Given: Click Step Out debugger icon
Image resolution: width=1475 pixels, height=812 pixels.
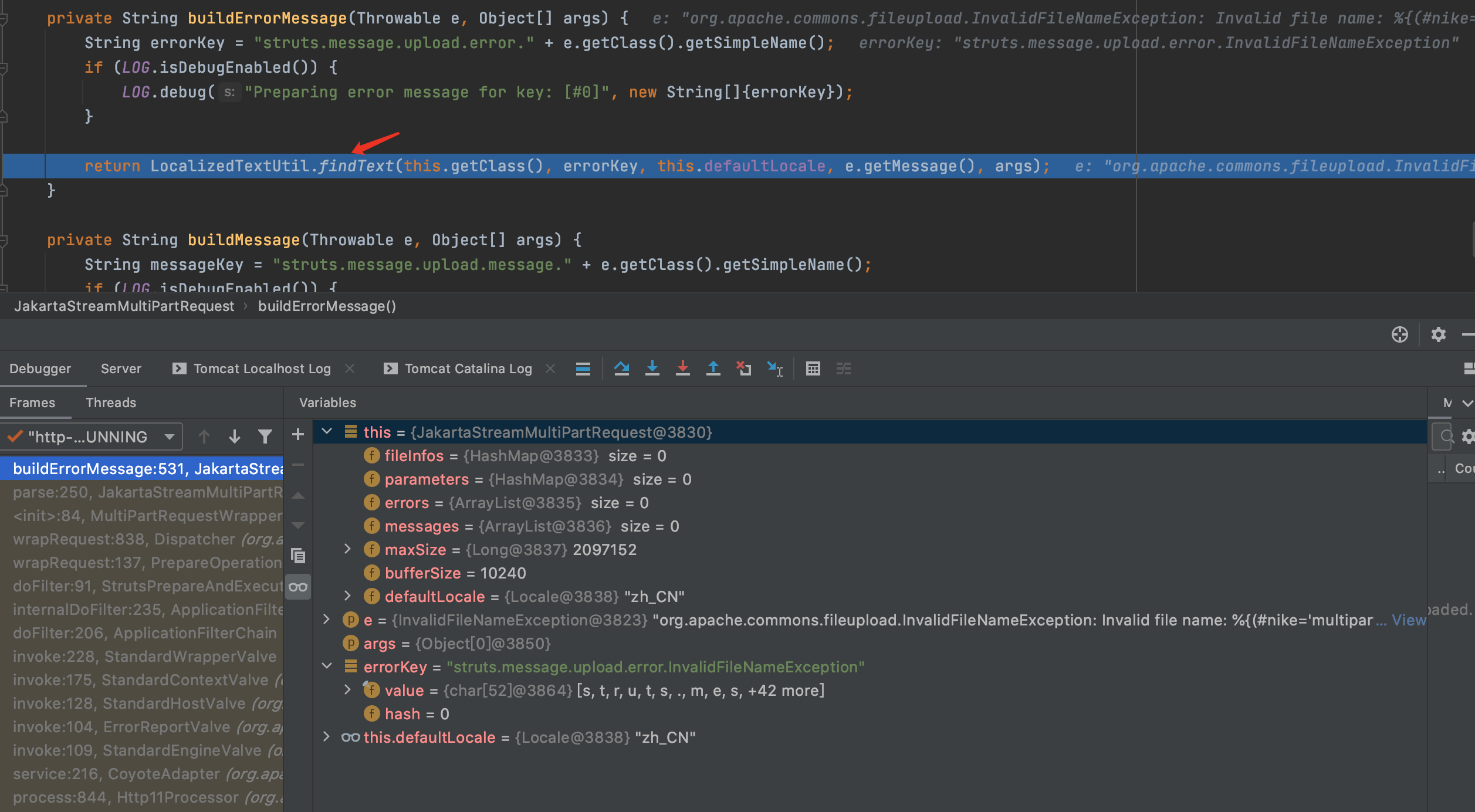Looking at the screenshot, I should click(713, 368).
